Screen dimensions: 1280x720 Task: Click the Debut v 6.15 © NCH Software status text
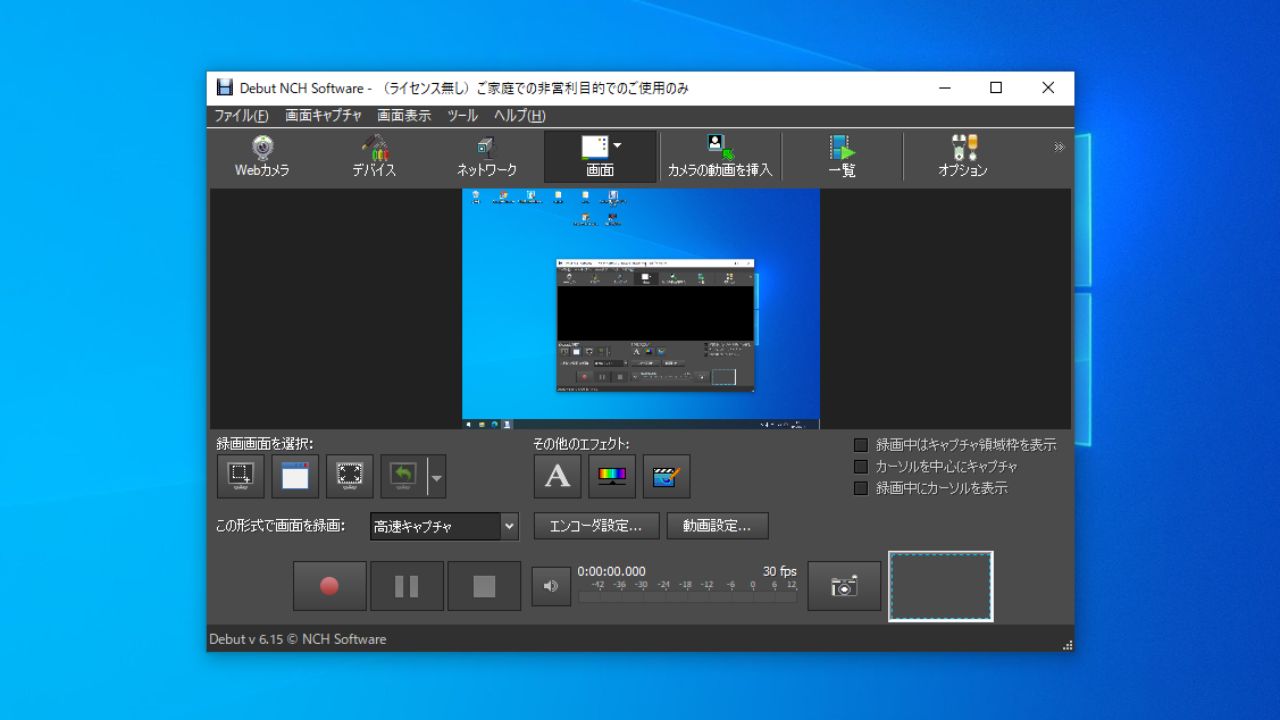[x=298, y=639]
